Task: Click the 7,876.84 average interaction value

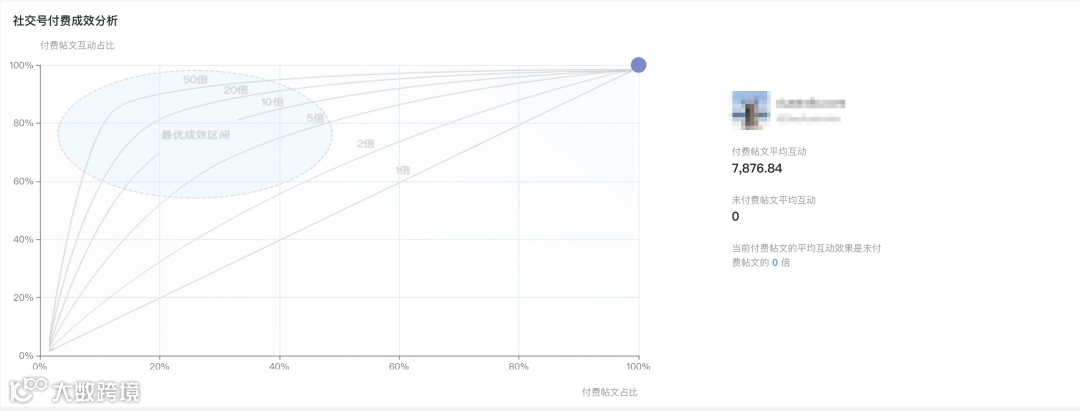Action: [757, 168]
